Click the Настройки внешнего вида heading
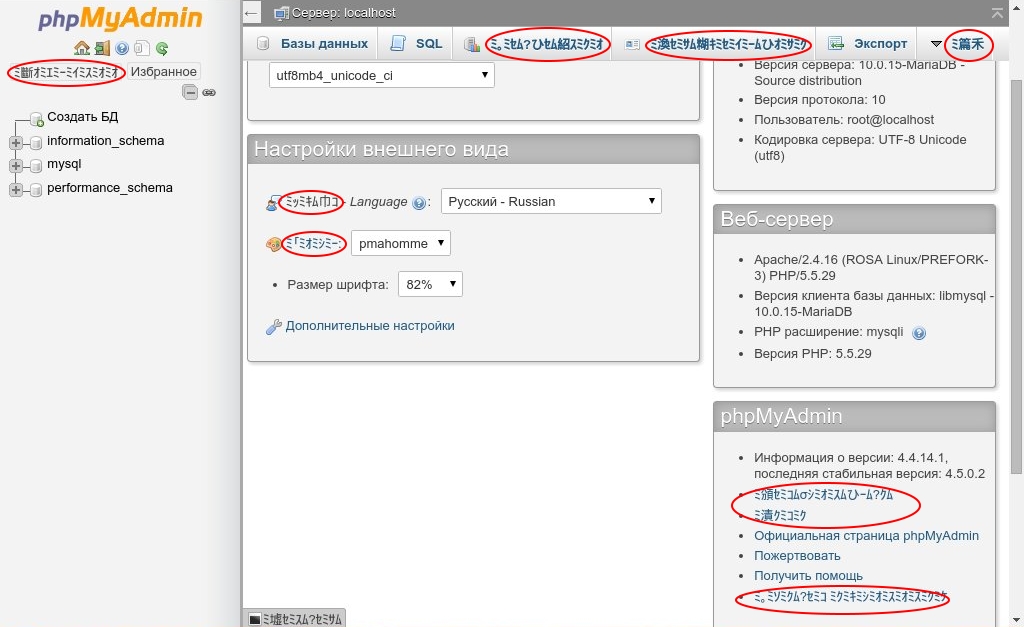1024x627 pixels. (x=381, y=149)
